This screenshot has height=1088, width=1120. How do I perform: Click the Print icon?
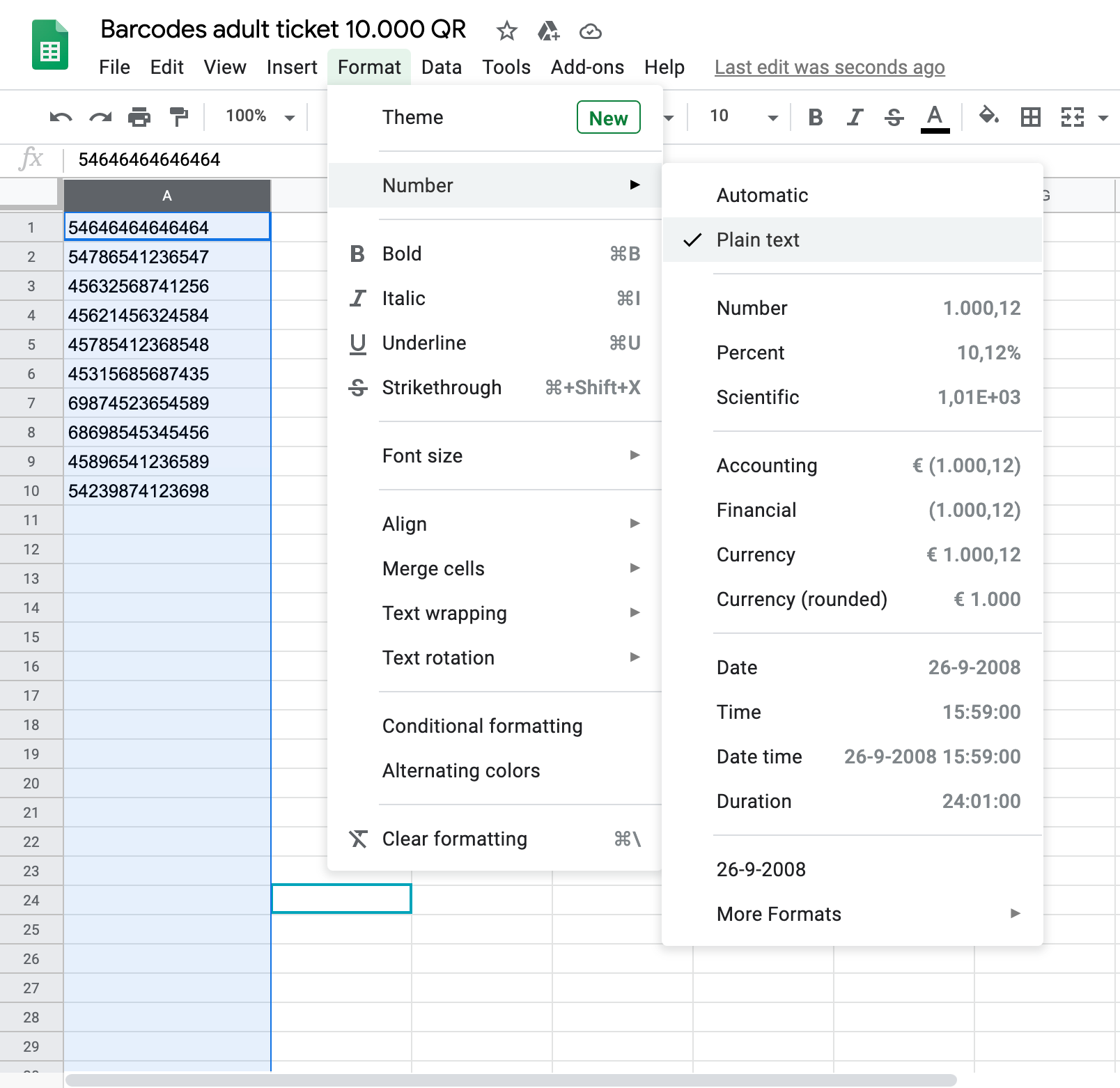[139, 117]
